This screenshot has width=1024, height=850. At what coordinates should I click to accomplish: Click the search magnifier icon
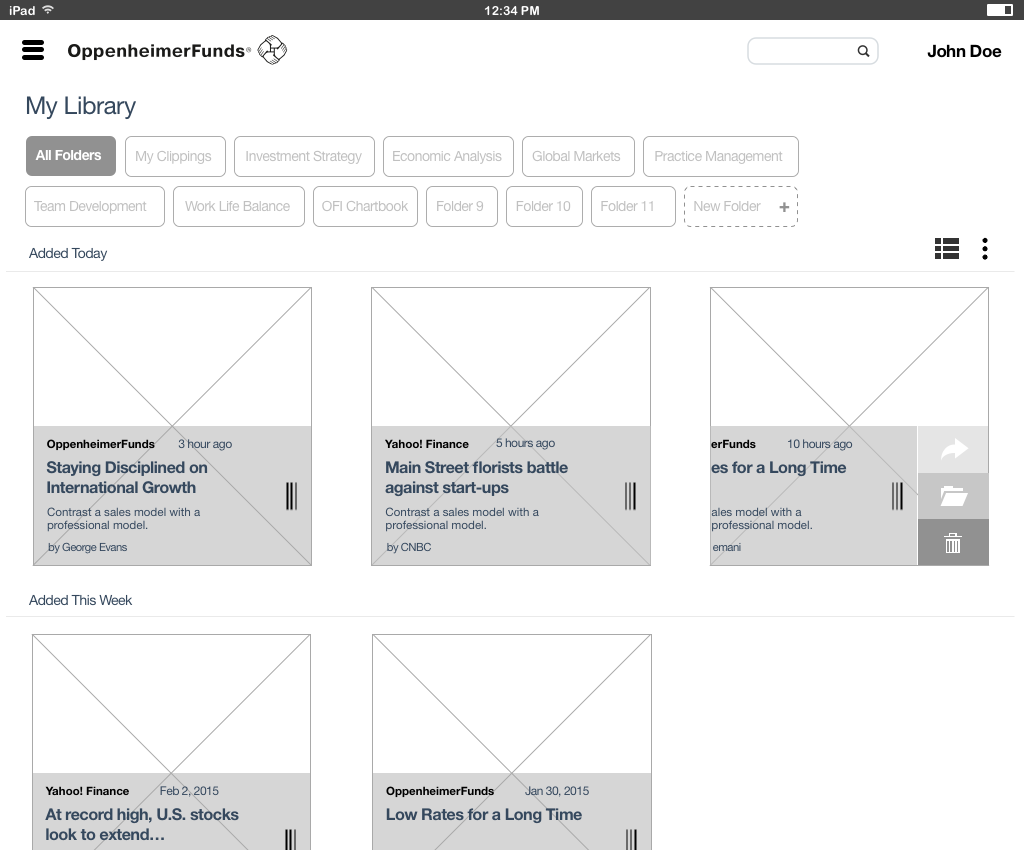pos(863,51)
